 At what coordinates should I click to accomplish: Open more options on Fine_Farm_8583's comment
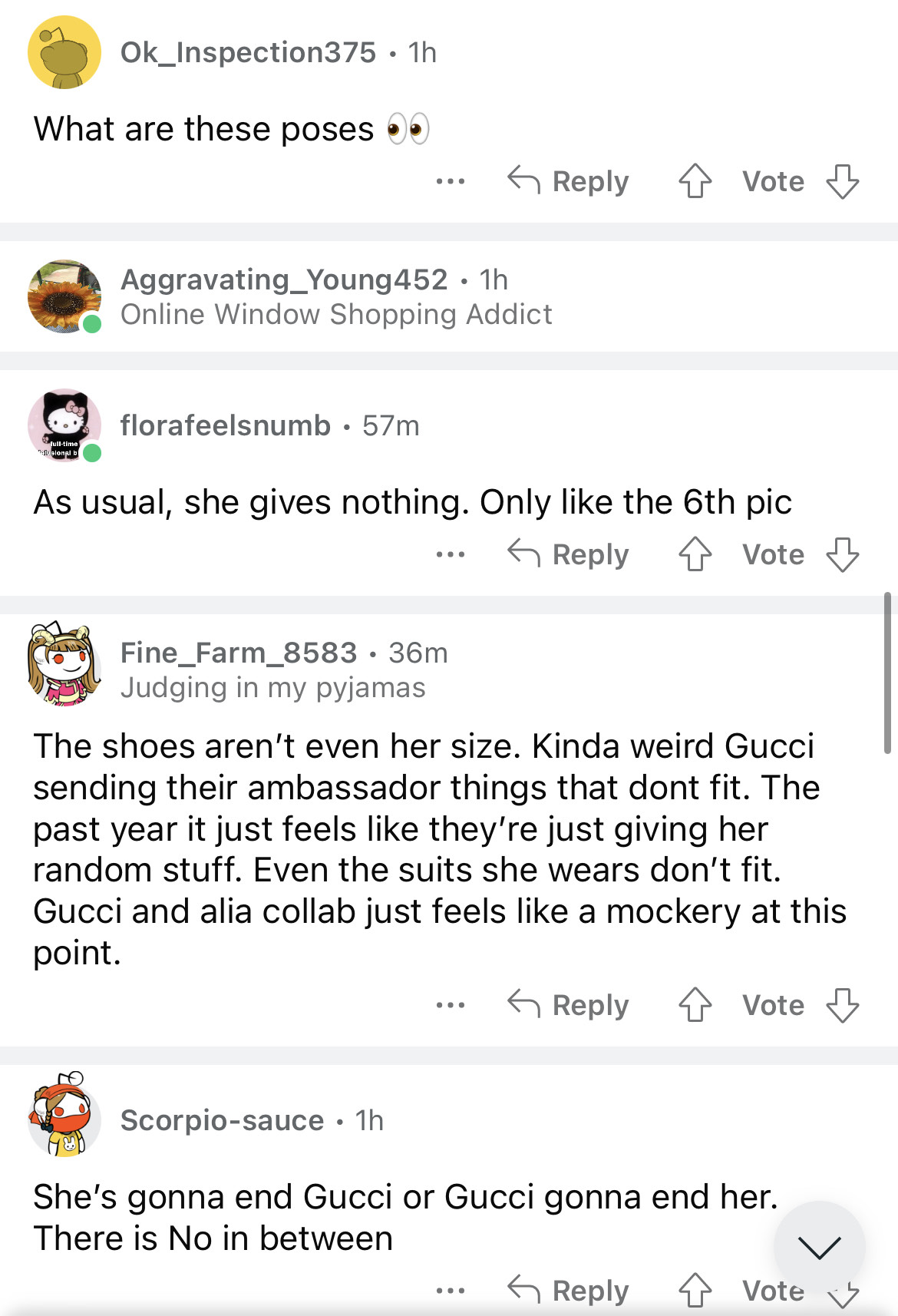pos(450,1005)
